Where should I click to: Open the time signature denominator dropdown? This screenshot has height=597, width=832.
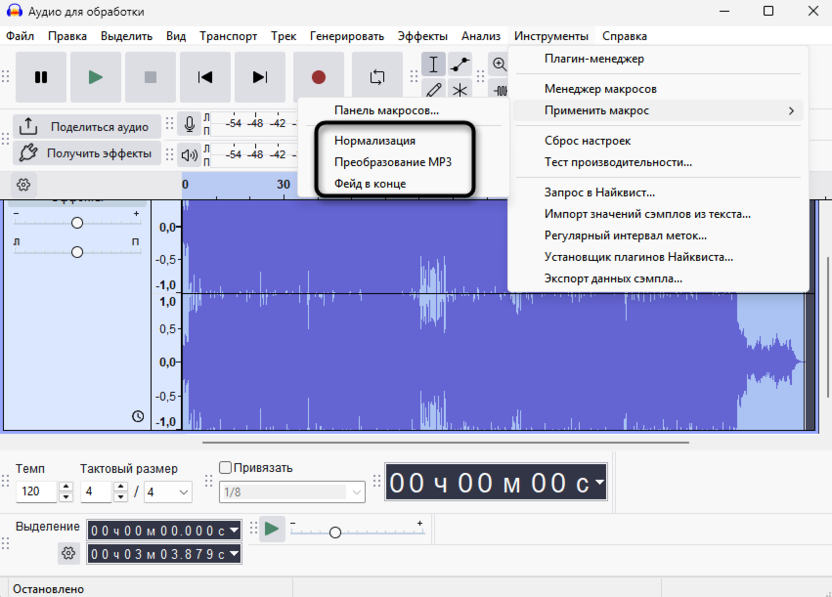[168, 491]
